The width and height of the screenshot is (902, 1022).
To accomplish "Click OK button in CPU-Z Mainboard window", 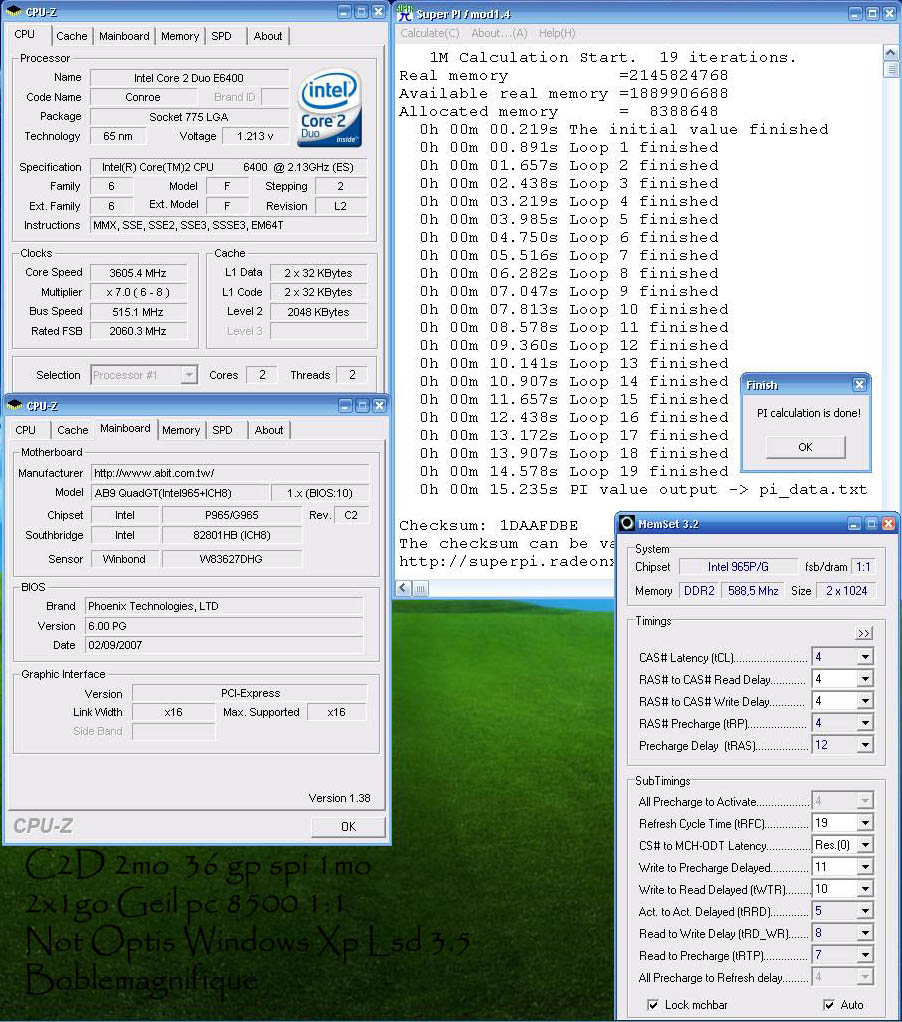I will pos(348,826).
